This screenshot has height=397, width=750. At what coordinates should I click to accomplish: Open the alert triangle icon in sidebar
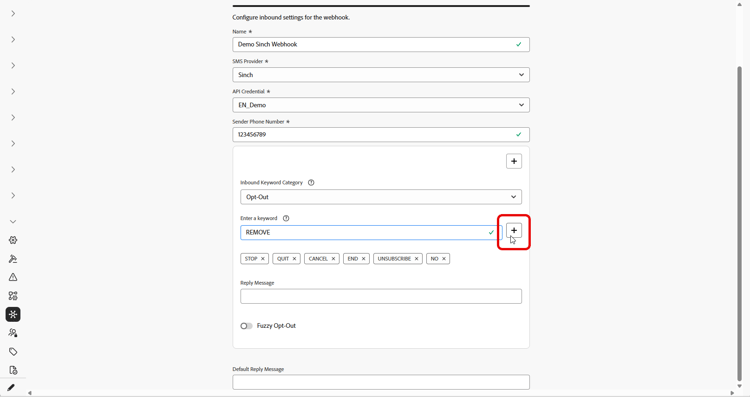point(13,277)
